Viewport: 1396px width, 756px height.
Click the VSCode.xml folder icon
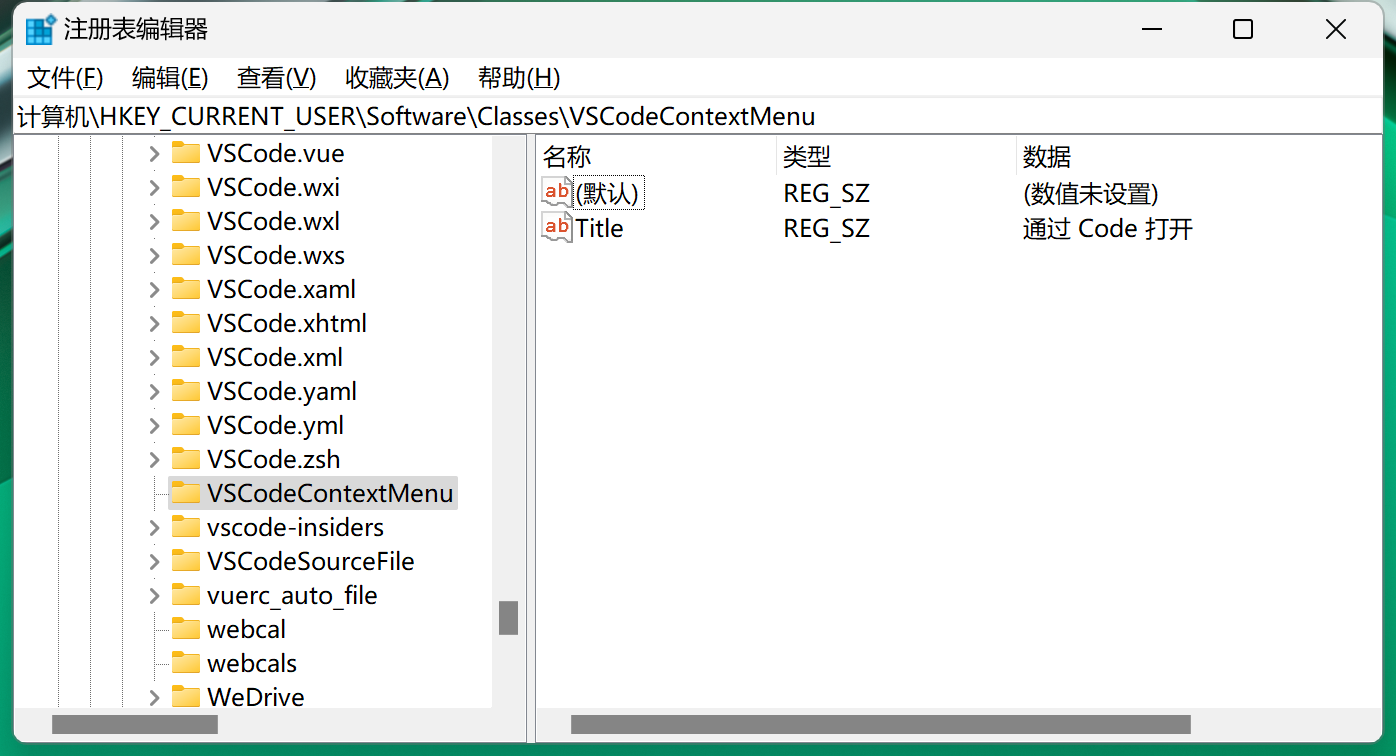(x=186, y=357)
